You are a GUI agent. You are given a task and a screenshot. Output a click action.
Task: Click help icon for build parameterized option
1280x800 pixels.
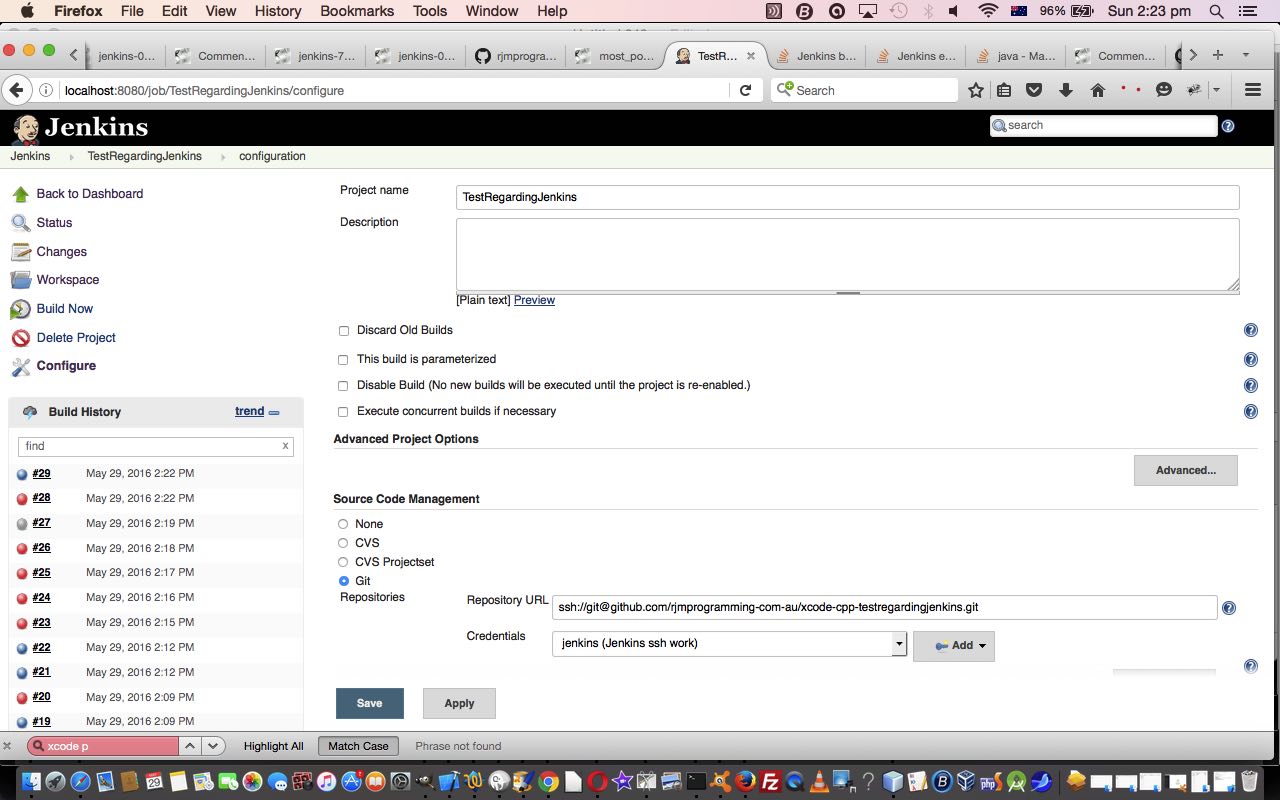1250,360
